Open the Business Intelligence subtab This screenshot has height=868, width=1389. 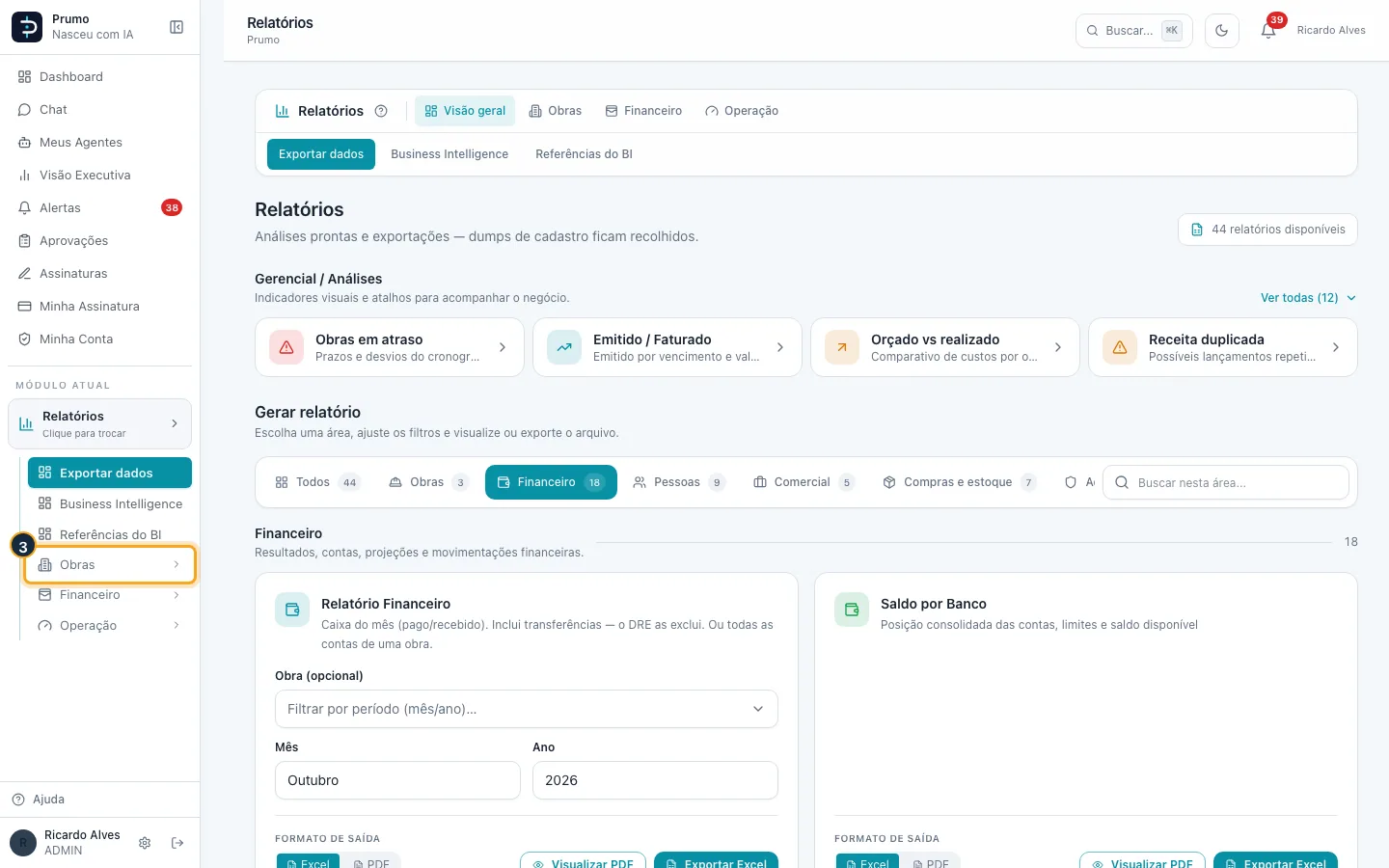[449, 154]
